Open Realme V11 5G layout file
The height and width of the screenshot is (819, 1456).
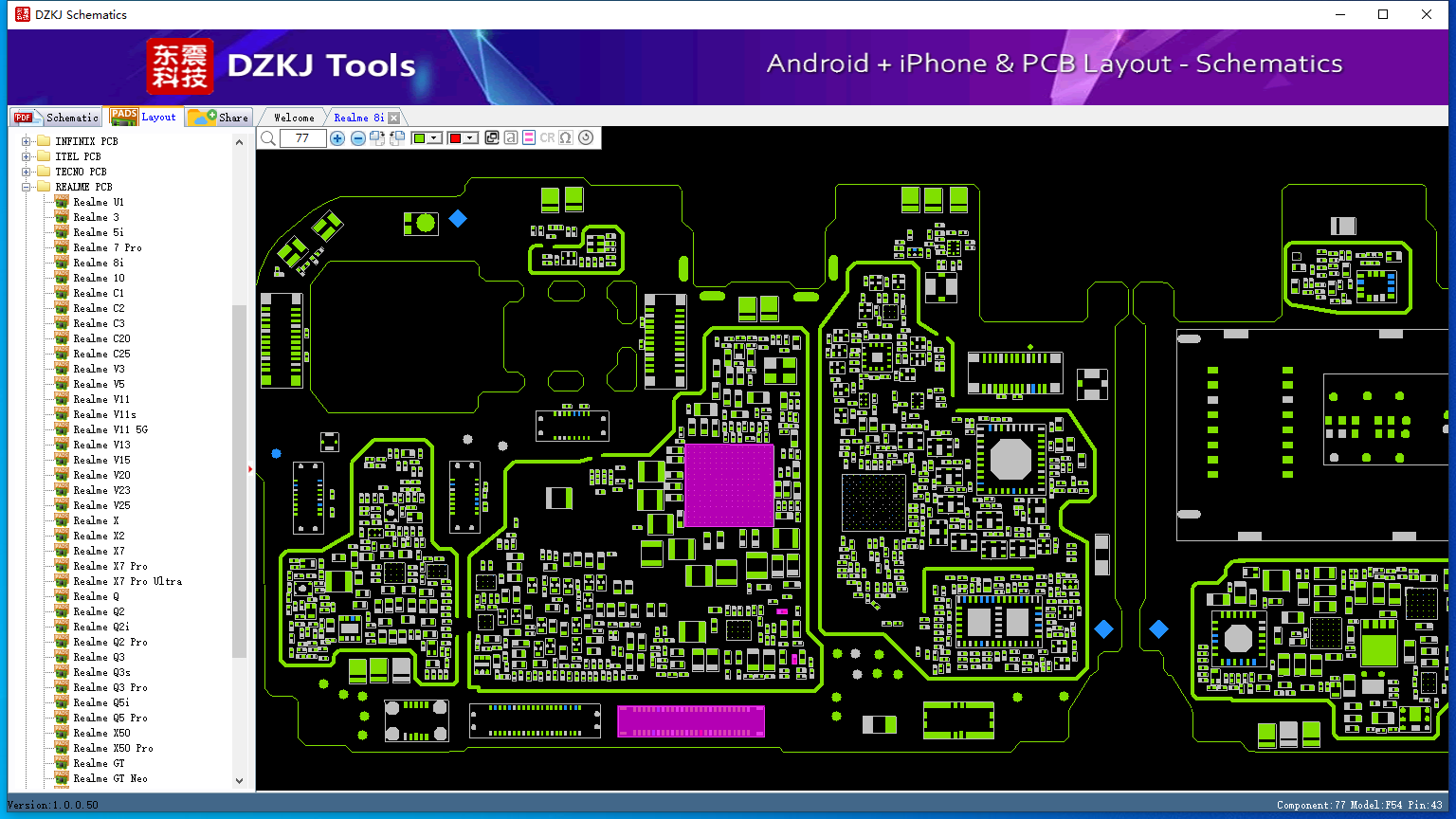coord(110,429)
